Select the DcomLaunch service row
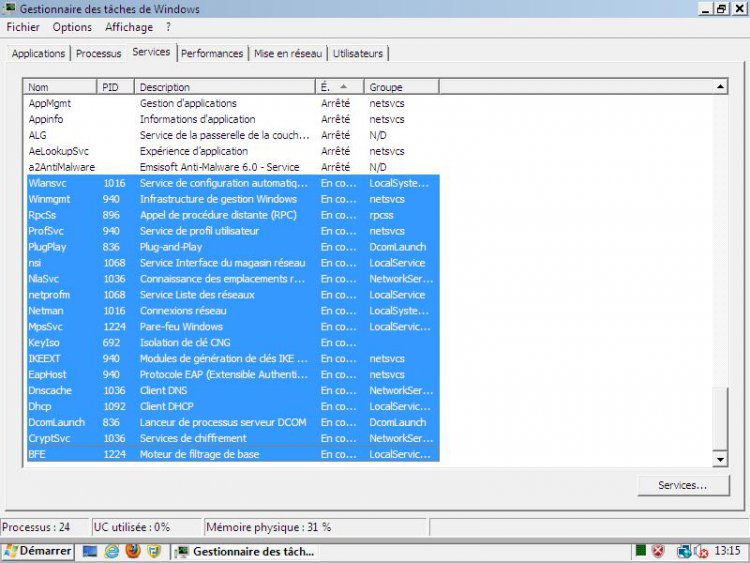This screenshot has height=563, width=750. (232, 422)
